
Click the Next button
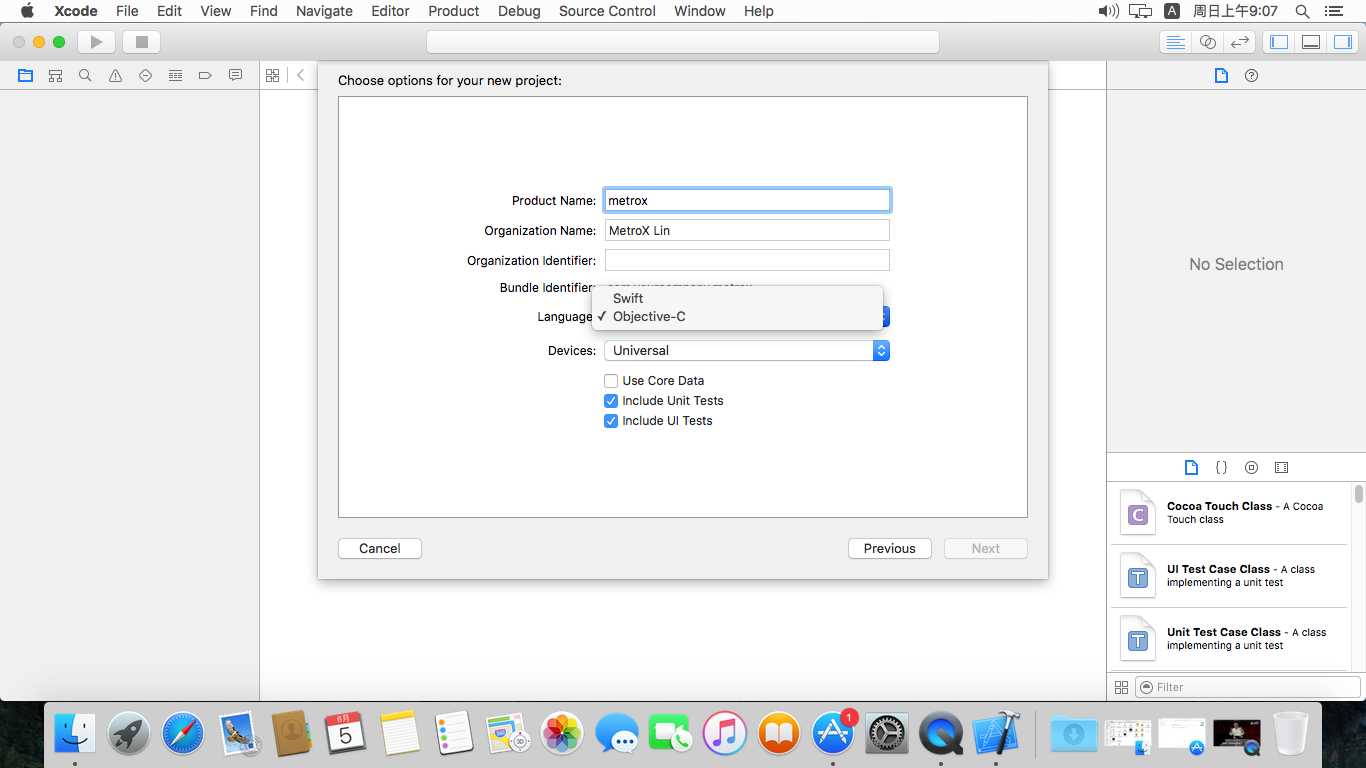pos(986,548)
